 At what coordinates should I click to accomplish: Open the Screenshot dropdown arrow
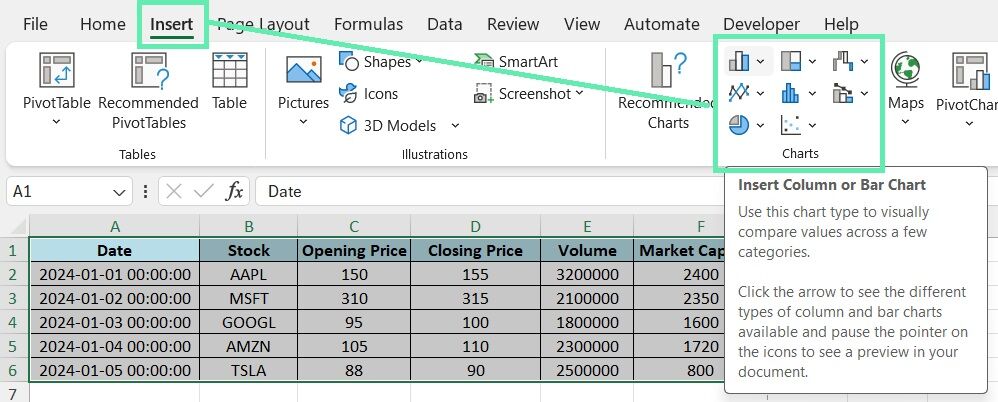[579, 94]
